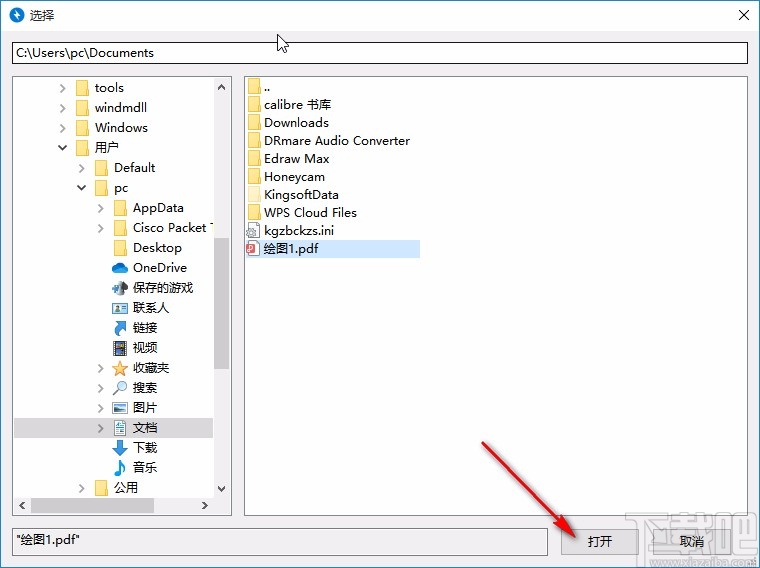The width and height of the screenshot is (760, 568).
Task: Click the 打开 button
Action: click(x=600, y=541)
